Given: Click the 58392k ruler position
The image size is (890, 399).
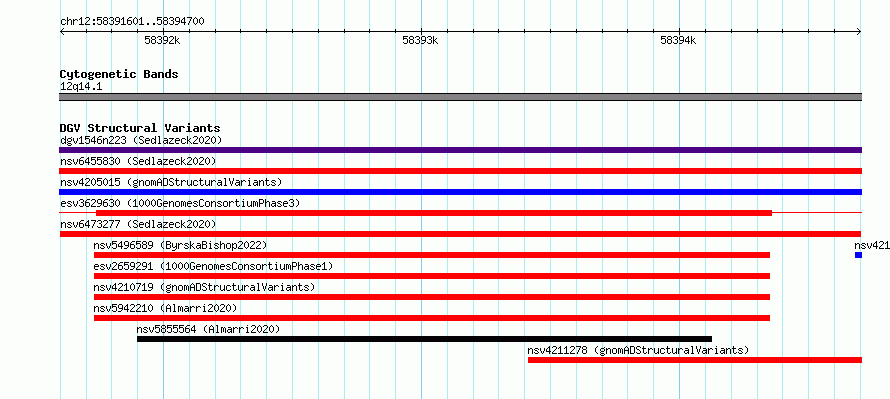Looking at the screenshot, I should pos(162,40).
